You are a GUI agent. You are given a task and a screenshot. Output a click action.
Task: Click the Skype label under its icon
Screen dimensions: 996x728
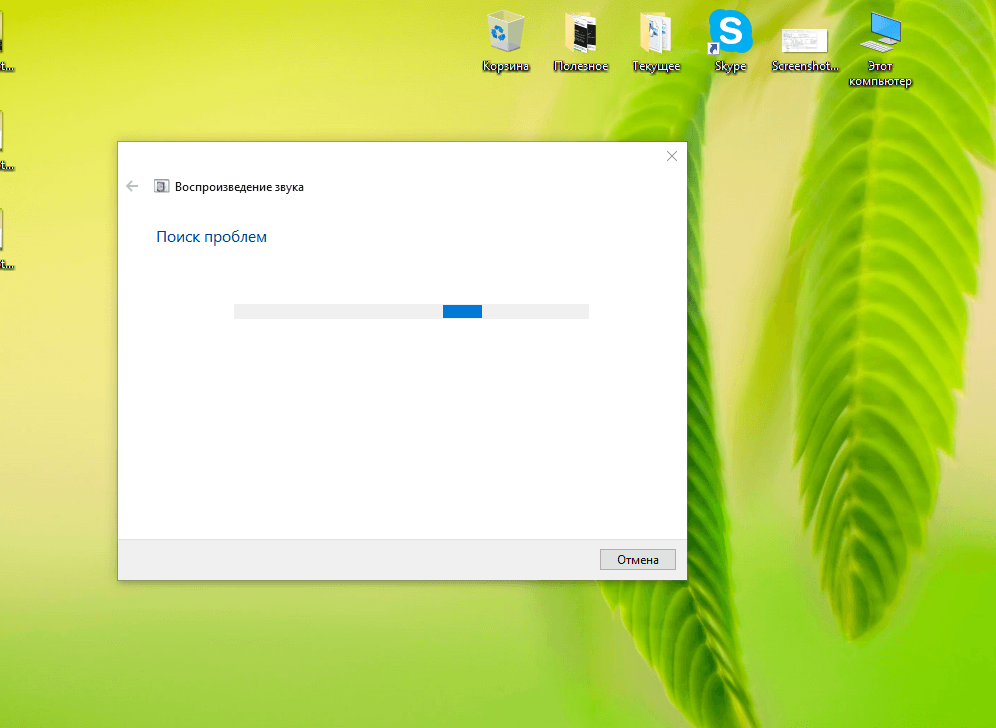coord(730,66)
